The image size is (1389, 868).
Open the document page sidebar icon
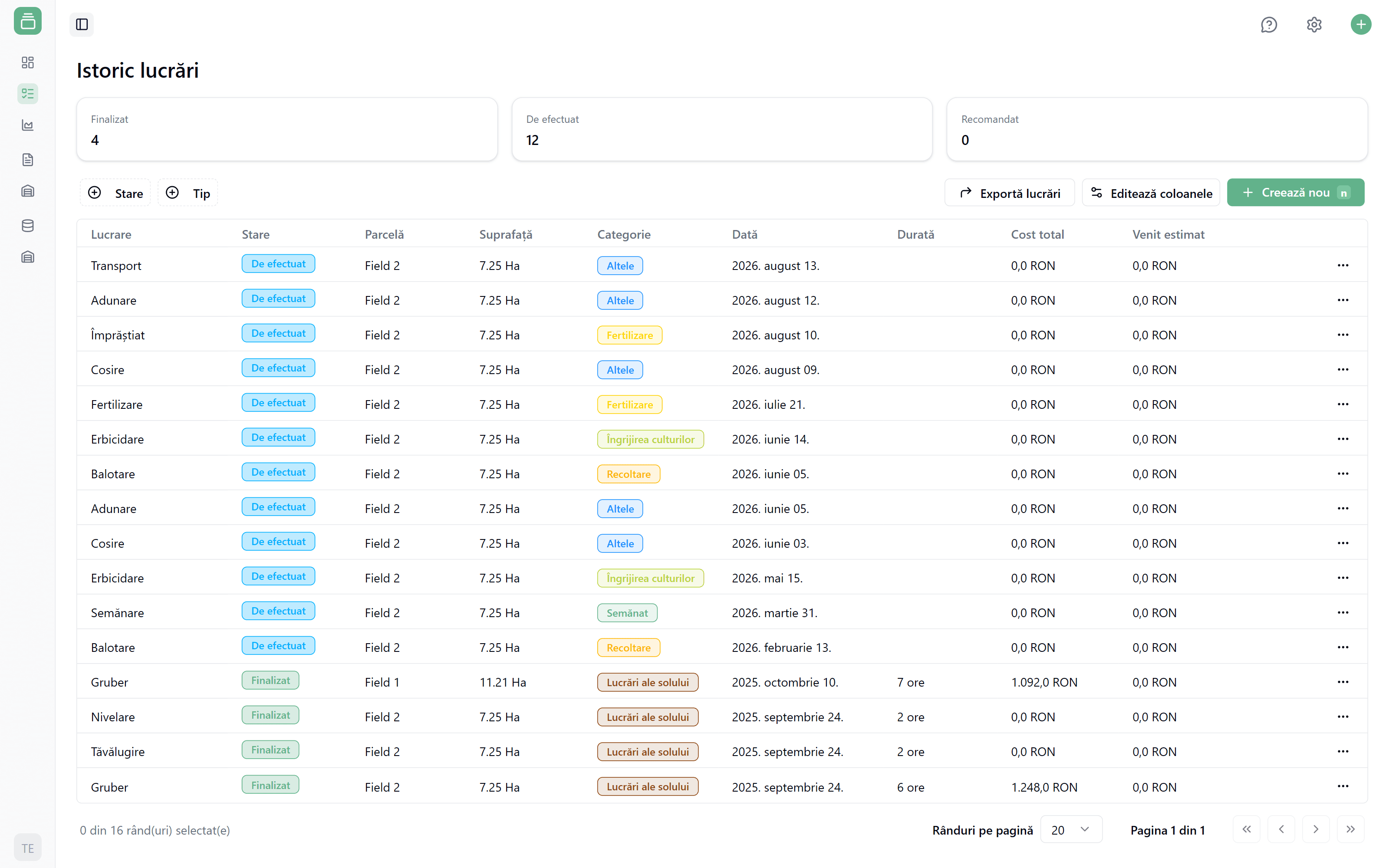(x=27, y=160)
